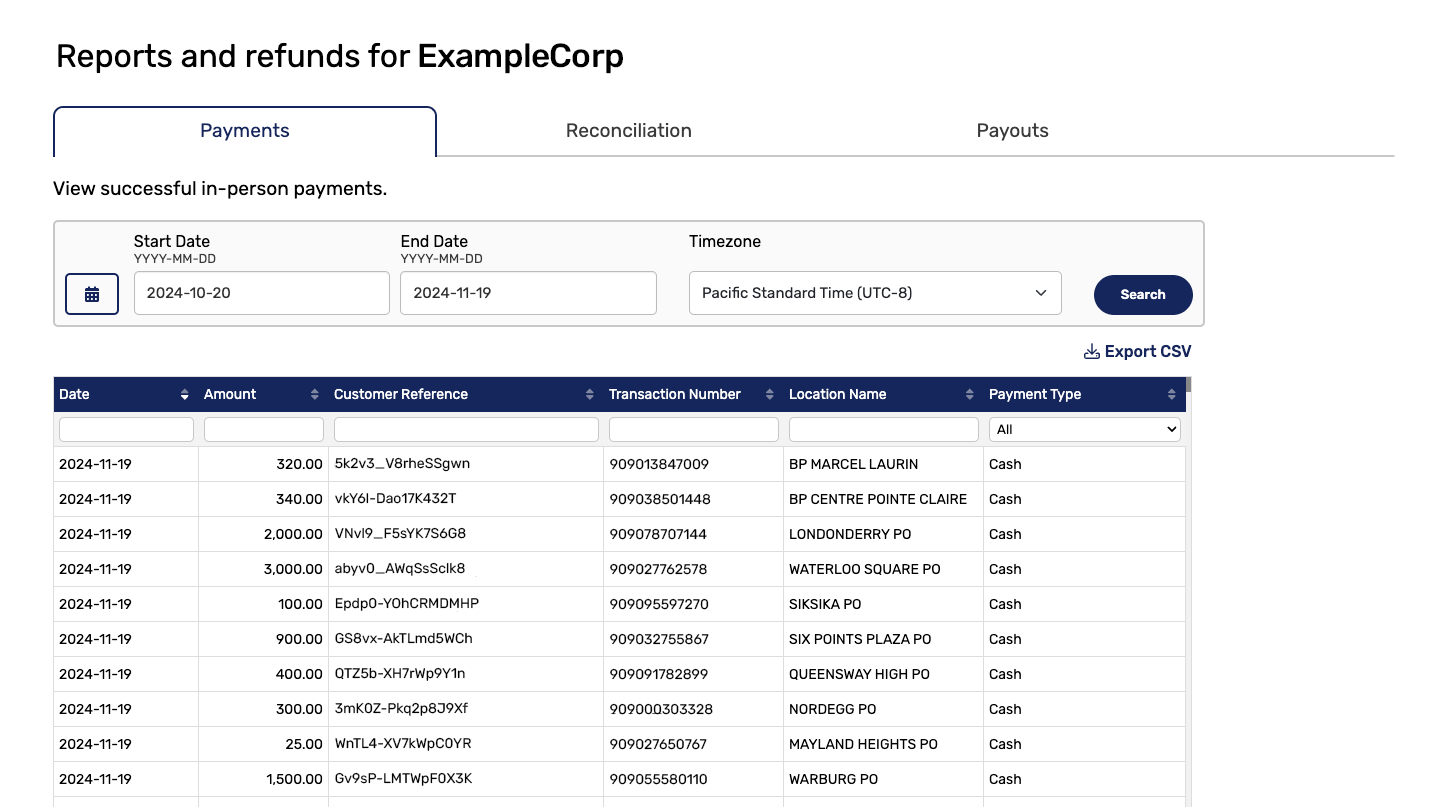This screenshot has width=1446, height=807.
Task: Open the Payouts tab
Action: point(1012,130)
